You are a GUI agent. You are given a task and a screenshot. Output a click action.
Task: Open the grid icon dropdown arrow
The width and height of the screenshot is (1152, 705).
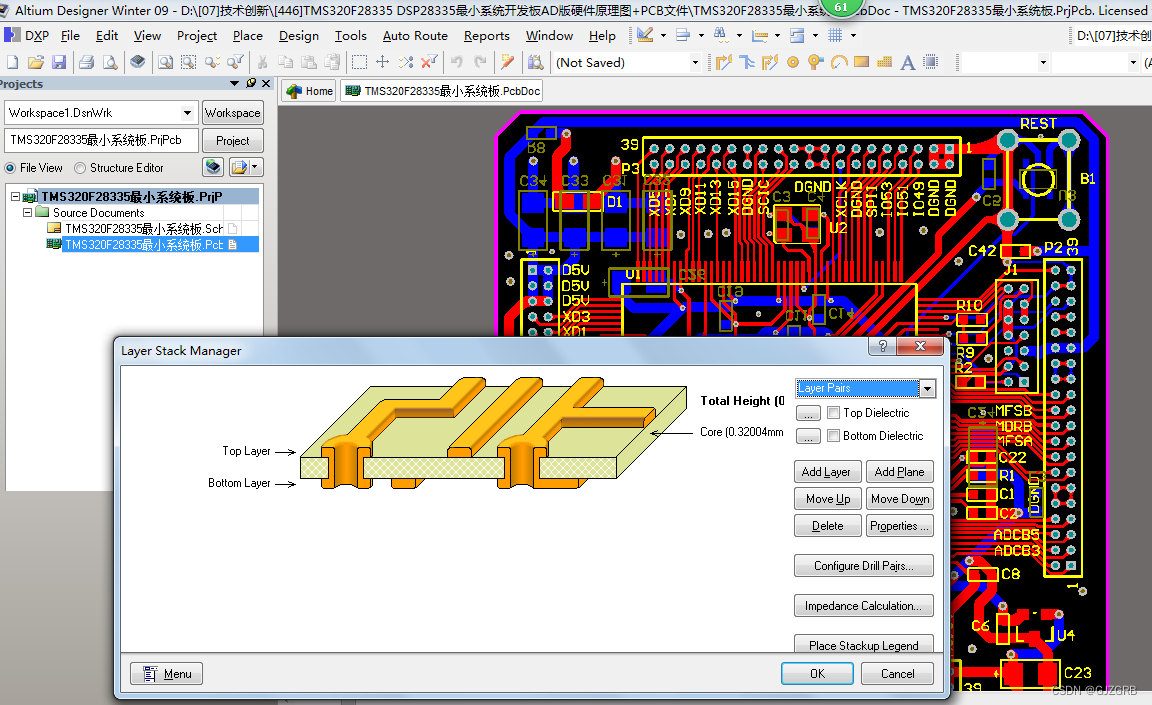[853, 35]
